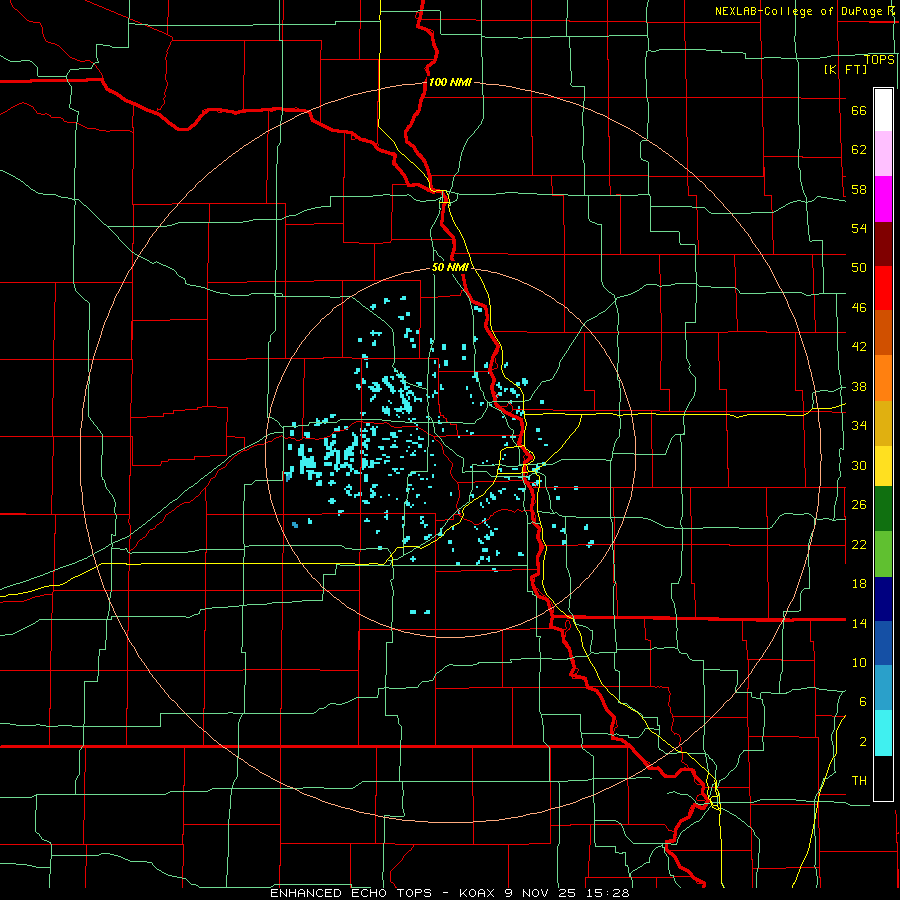This screenshot has width=900, height=900.
Task: Click the cyan legend swatch between 2 and 6
Action: pos(883,733)
